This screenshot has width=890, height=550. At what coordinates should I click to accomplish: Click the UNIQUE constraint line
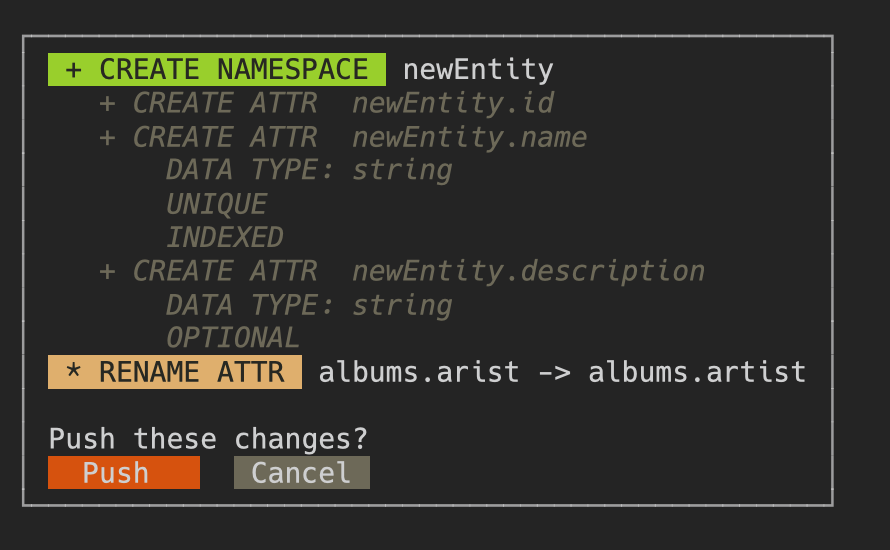216,205
